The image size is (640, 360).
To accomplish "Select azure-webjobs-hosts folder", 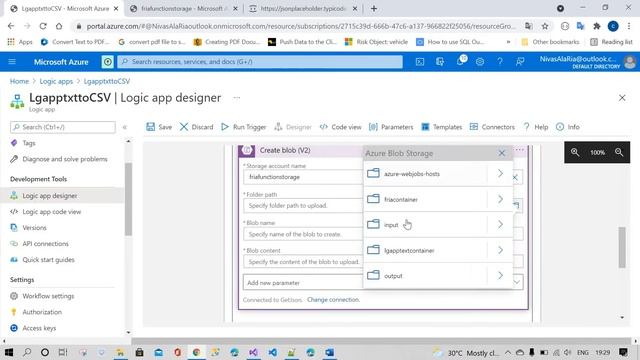I will [425, 174].
